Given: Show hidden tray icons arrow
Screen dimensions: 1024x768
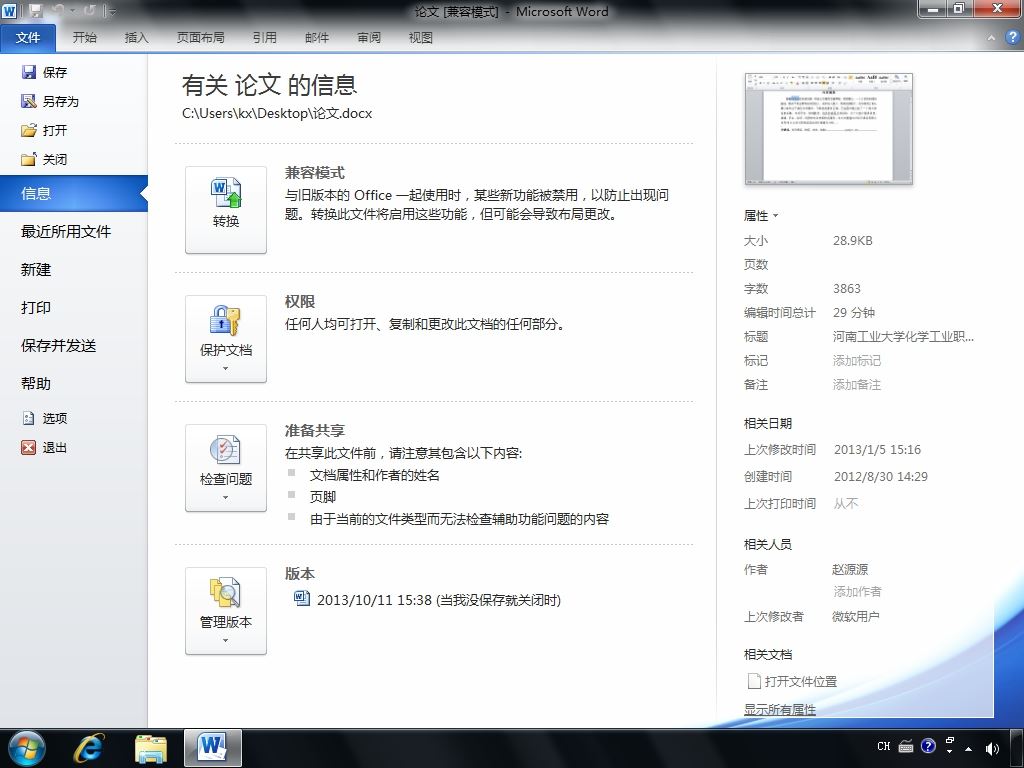Looking at the screenshot, I should pyautogui.click(x=968, y=748).
